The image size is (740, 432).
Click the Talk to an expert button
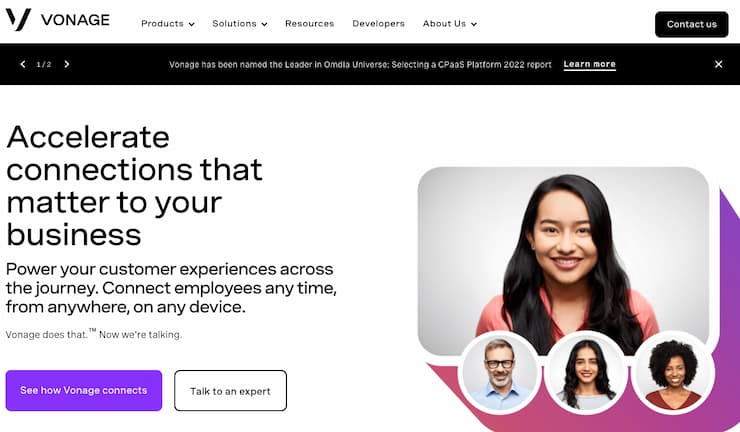tap(230, 391)
